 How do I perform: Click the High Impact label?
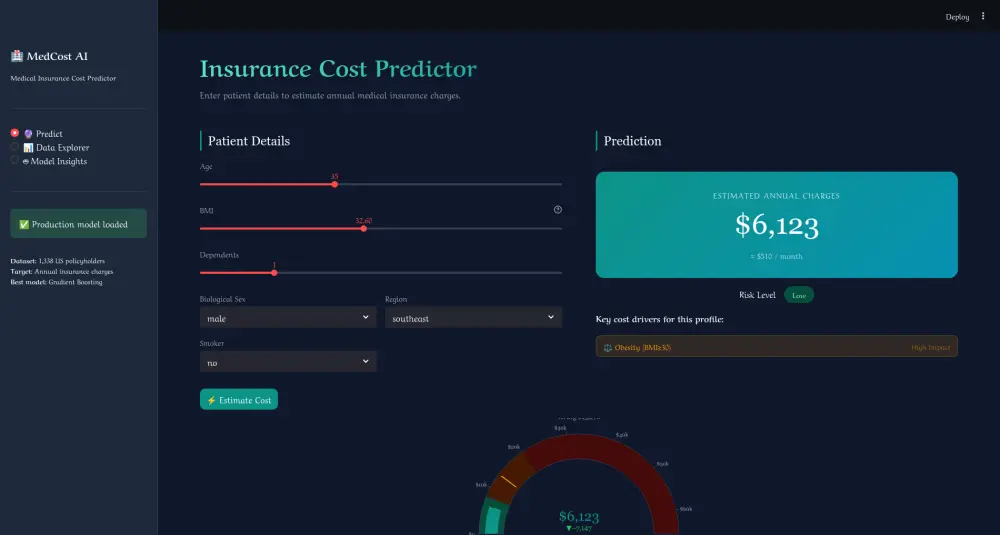(930, 348)
